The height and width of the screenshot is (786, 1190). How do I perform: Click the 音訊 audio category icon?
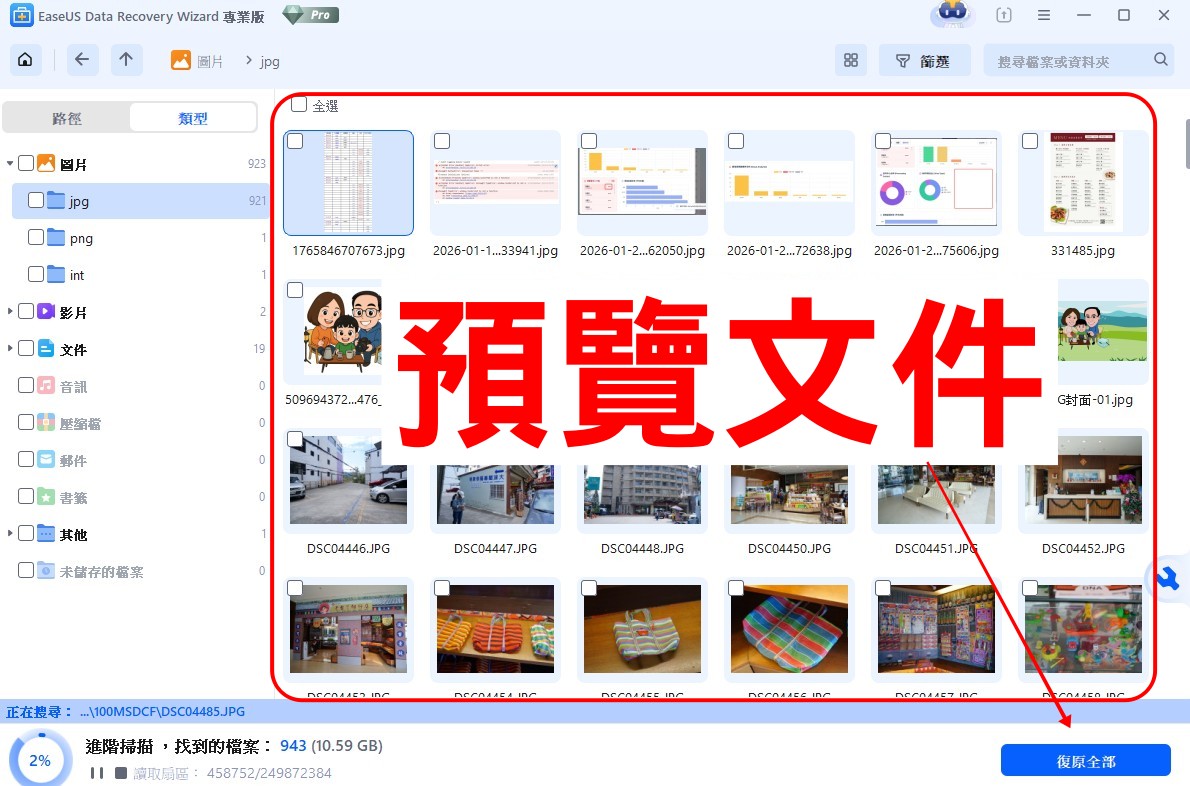[x=46, y=385]
